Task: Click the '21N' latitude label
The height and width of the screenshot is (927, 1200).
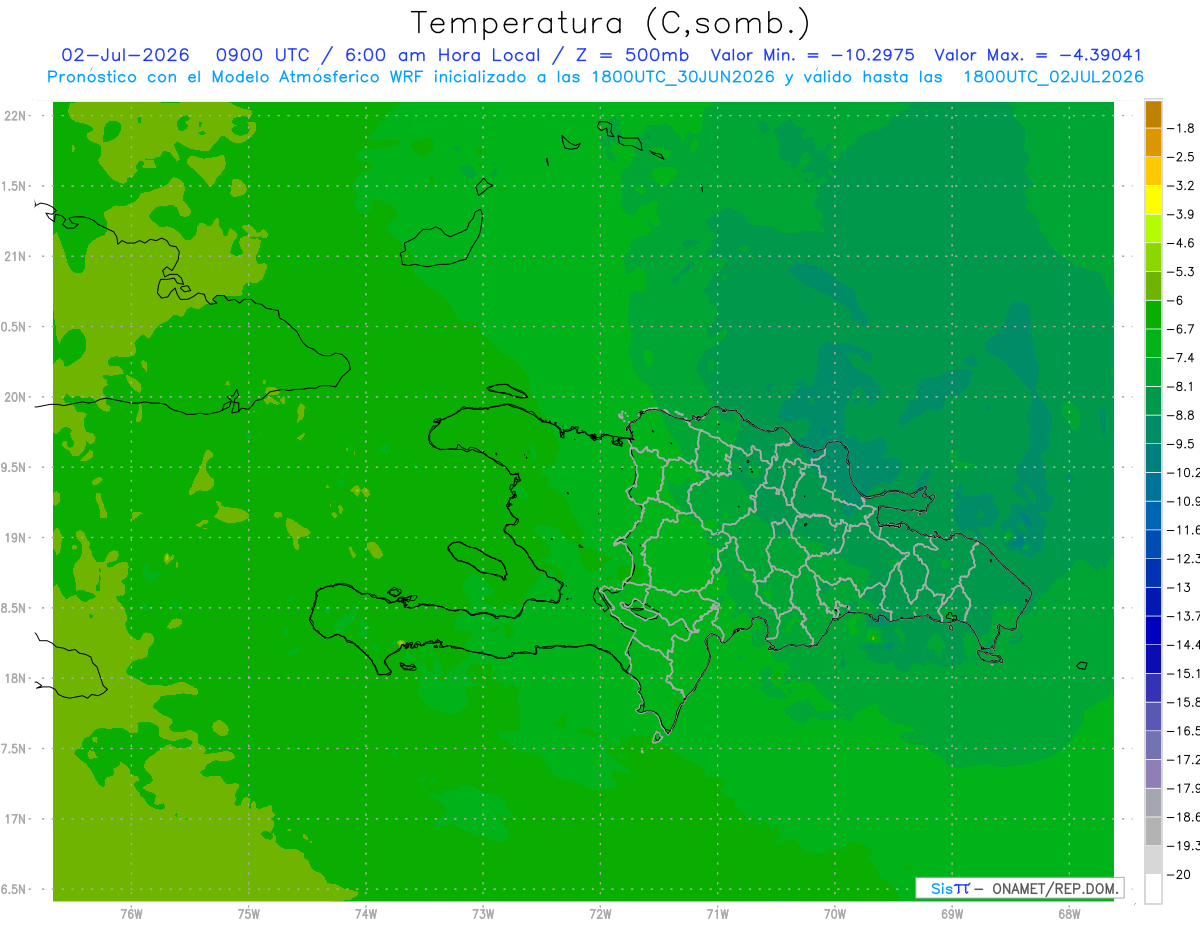Action: point(16,257)
